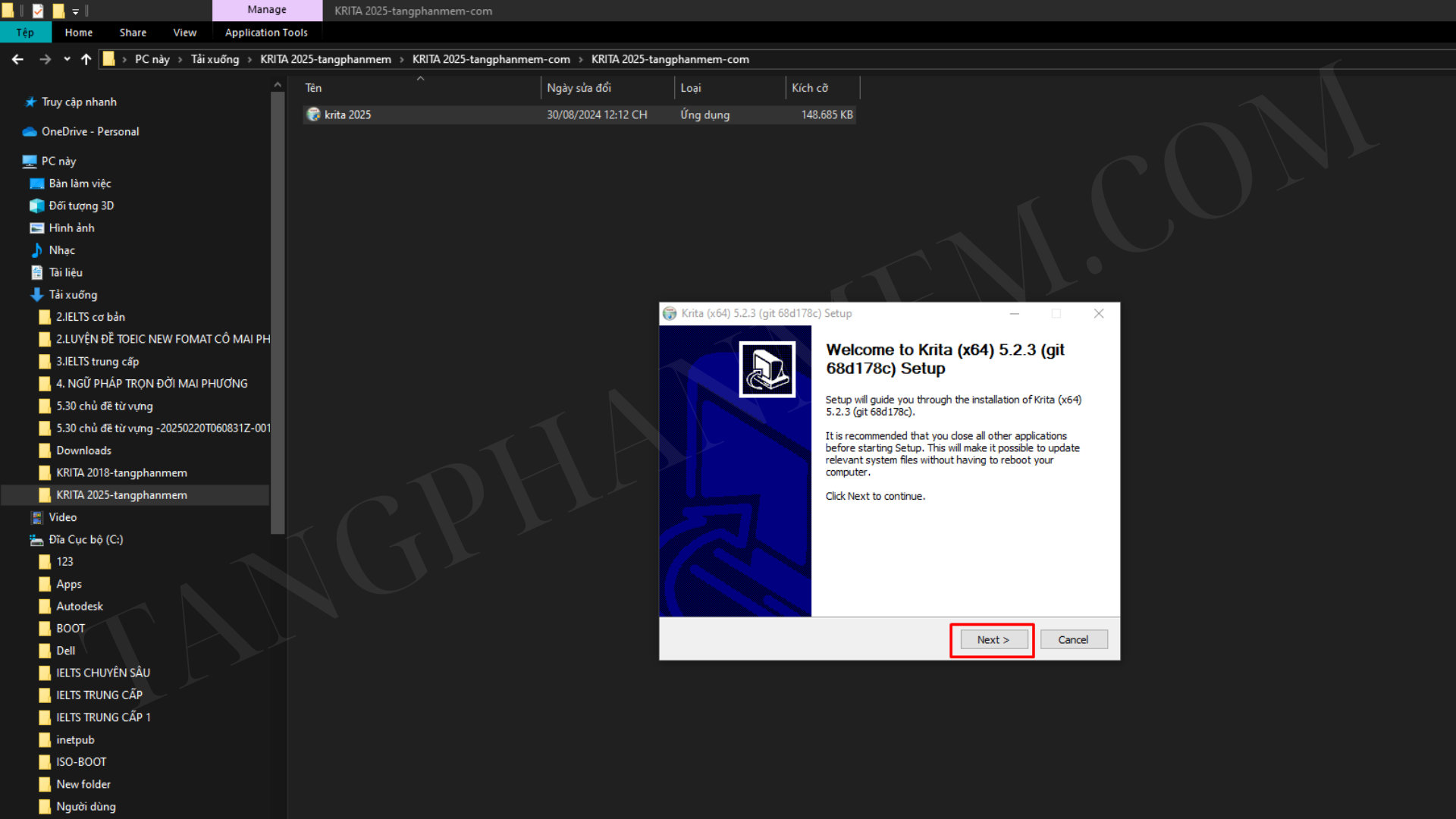Image resolution: width=1456 pixels, height=819 pixels.
Task: Sort files by Ngày sửa đổi column
Action: (x=579, y=88)
